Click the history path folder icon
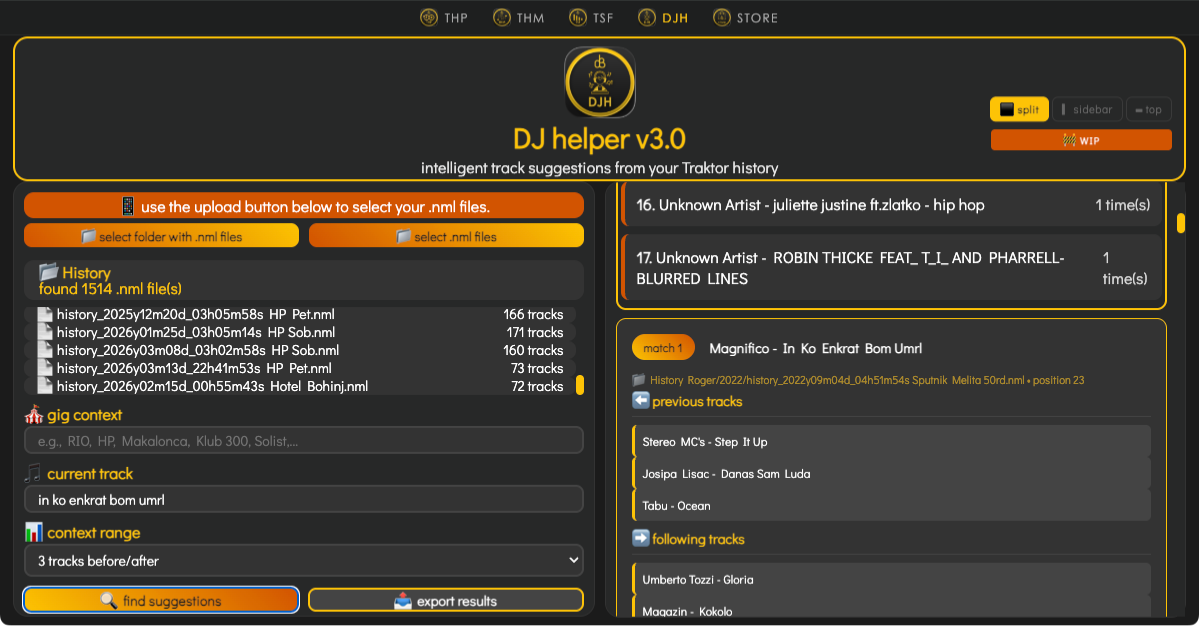1199x626 pixels. [x=639, y=380]
